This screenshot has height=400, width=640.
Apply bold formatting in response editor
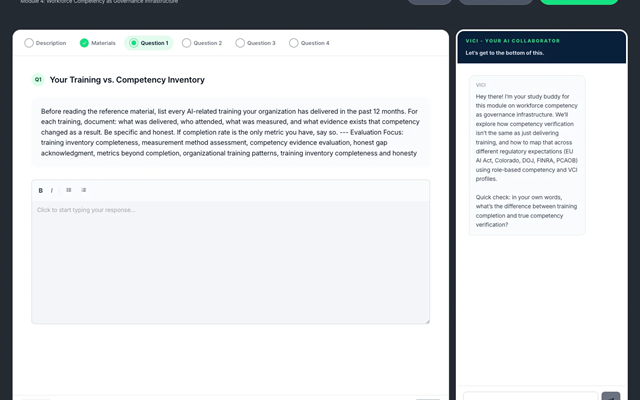coord(40,190)
